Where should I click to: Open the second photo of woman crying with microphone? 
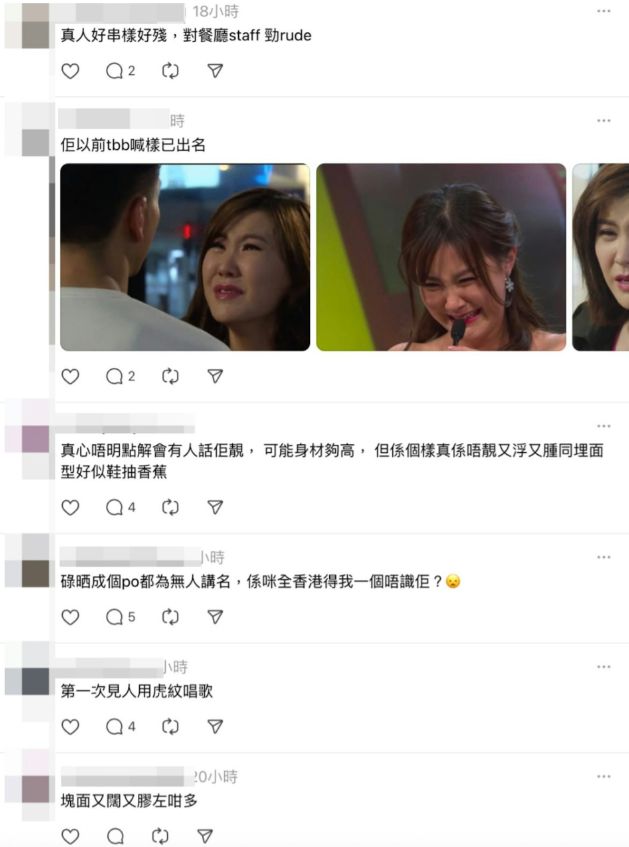point(441,257)
